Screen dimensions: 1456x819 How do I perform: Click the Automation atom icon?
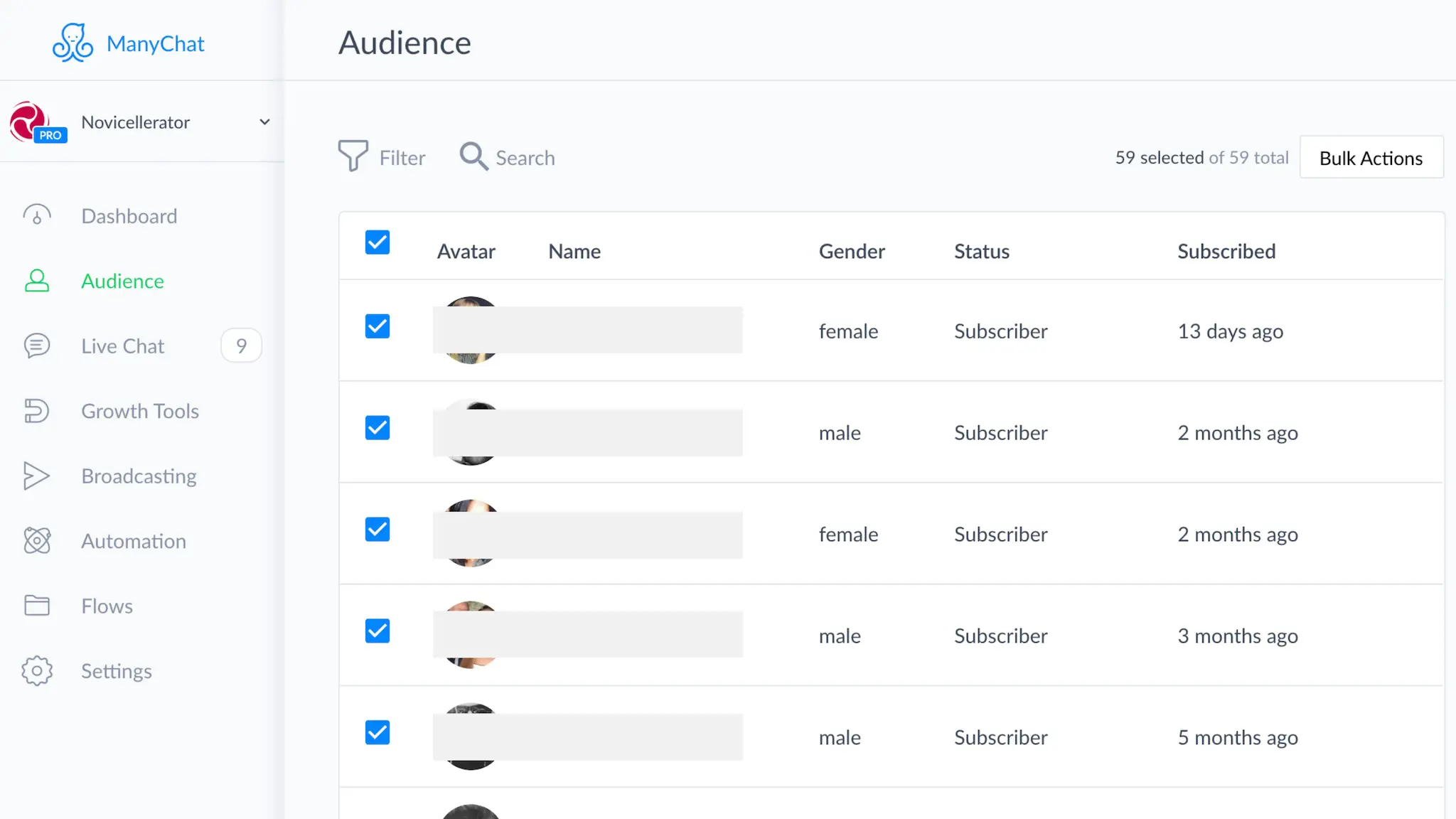tap(37, 541)
